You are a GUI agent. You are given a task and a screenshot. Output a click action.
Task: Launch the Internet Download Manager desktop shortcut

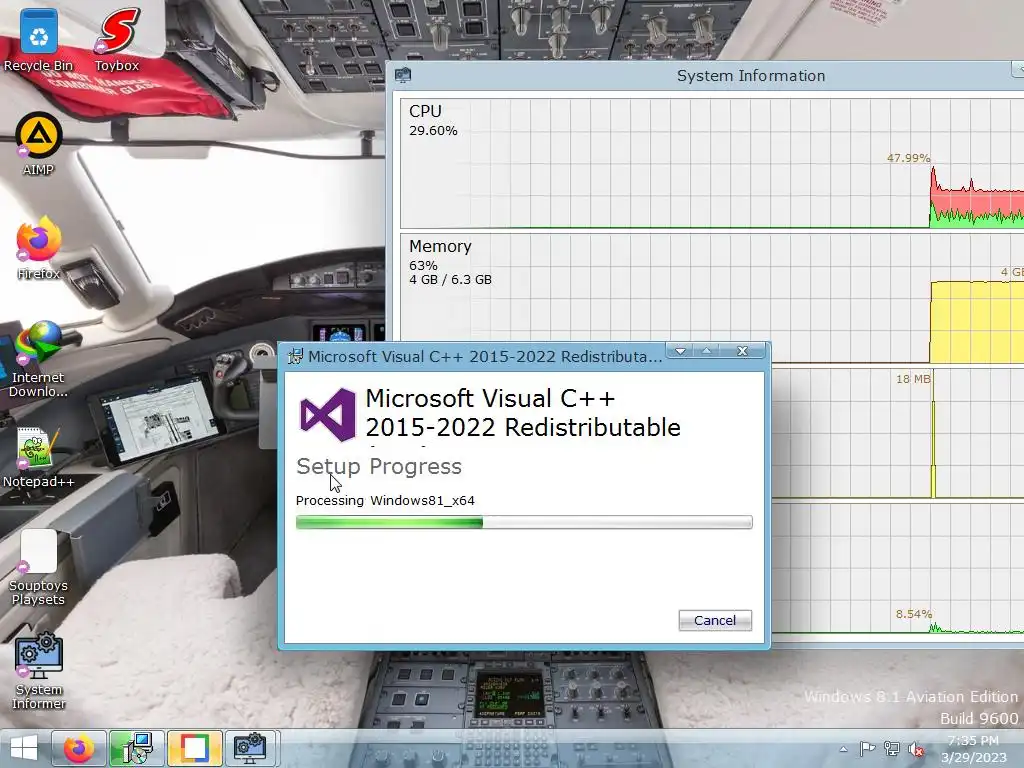tap(38, 359)
